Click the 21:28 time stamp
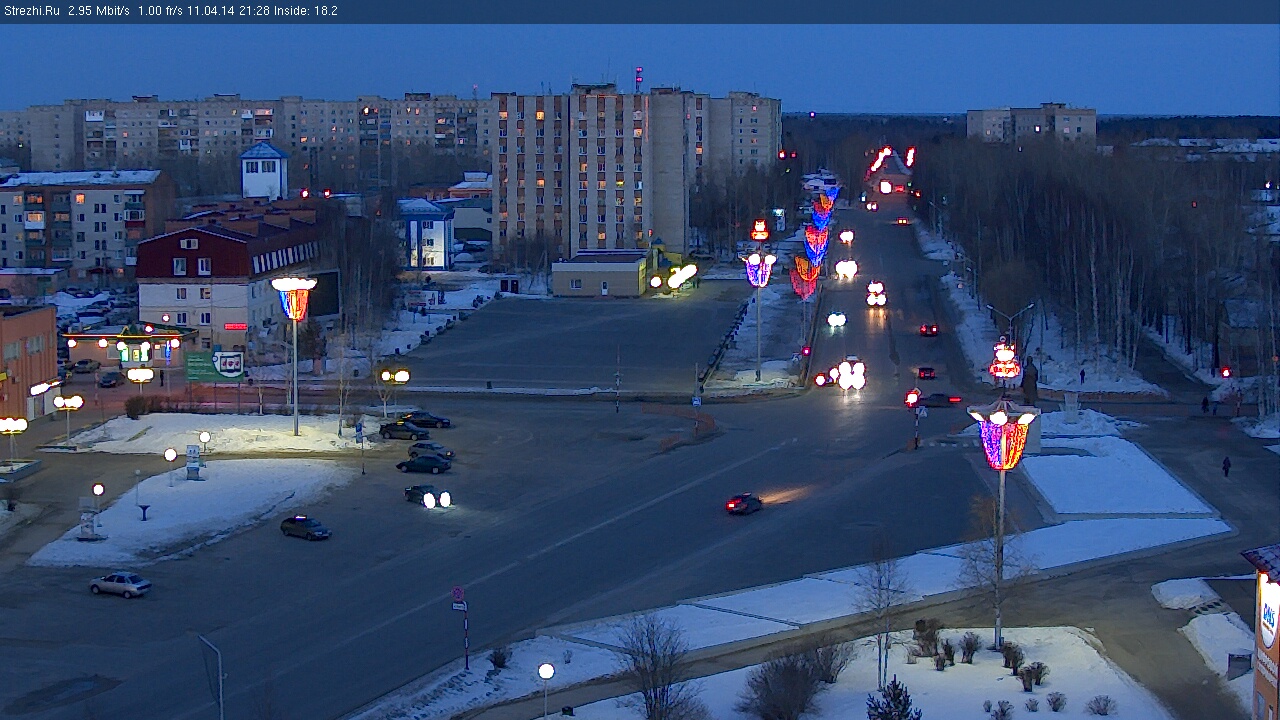Image resolution: width=1280 pixels, height=720 pixels. point(253,11)
